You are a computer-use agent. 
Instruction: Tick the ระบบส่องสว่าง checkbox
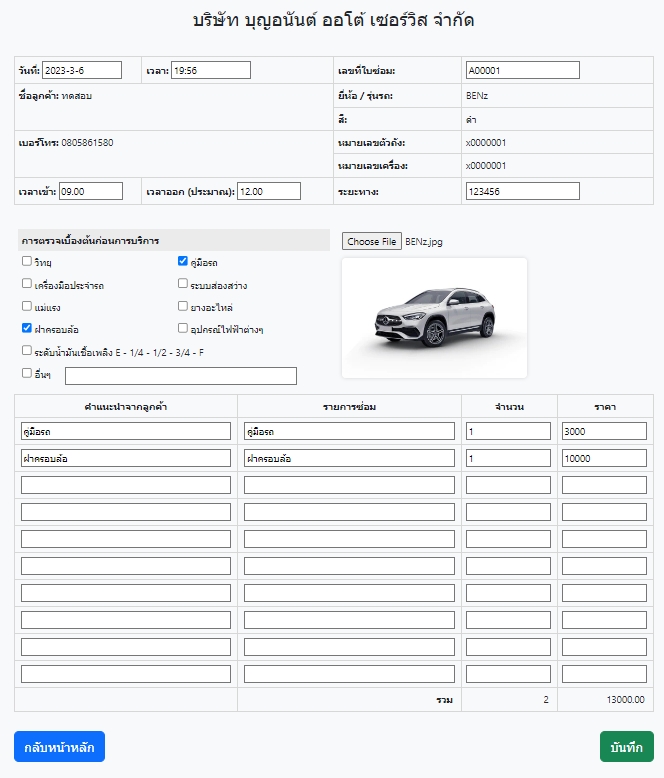click(x=183, y=284)
